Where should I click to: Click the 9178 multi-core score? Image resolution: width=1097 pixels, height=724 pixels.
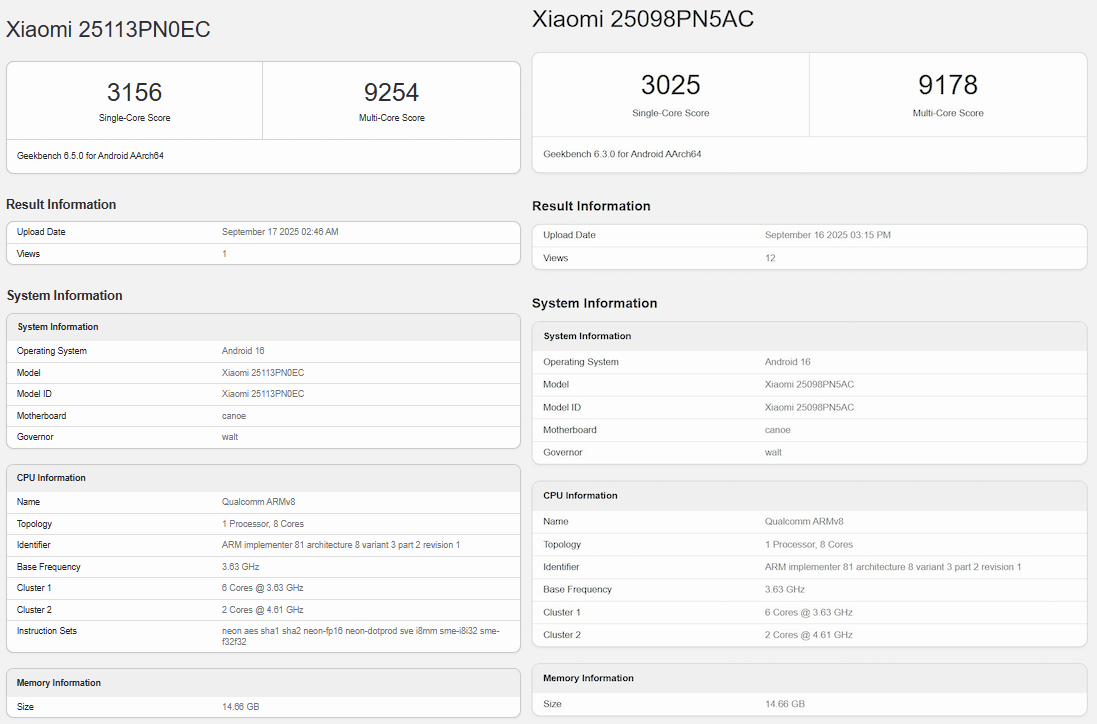(947, 85)
